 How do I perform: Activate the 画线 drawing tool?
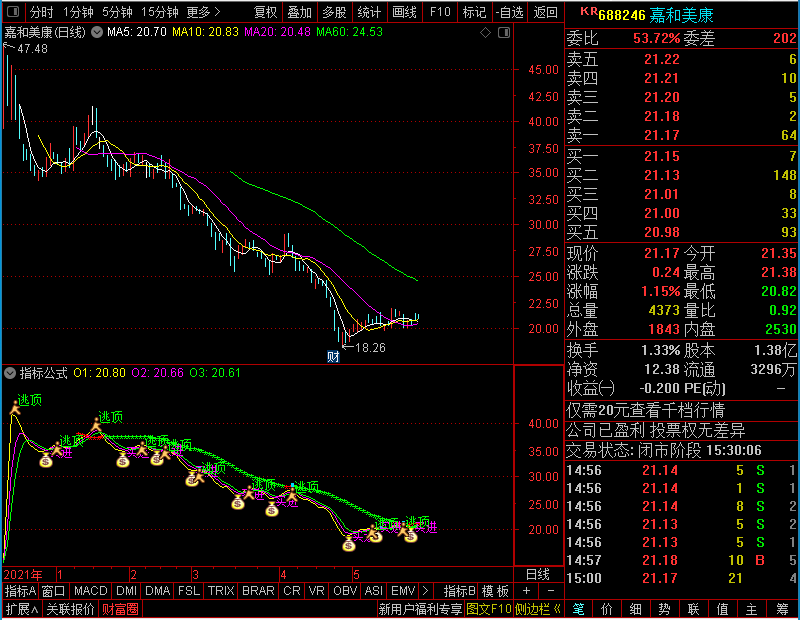[x=404, y=12]
